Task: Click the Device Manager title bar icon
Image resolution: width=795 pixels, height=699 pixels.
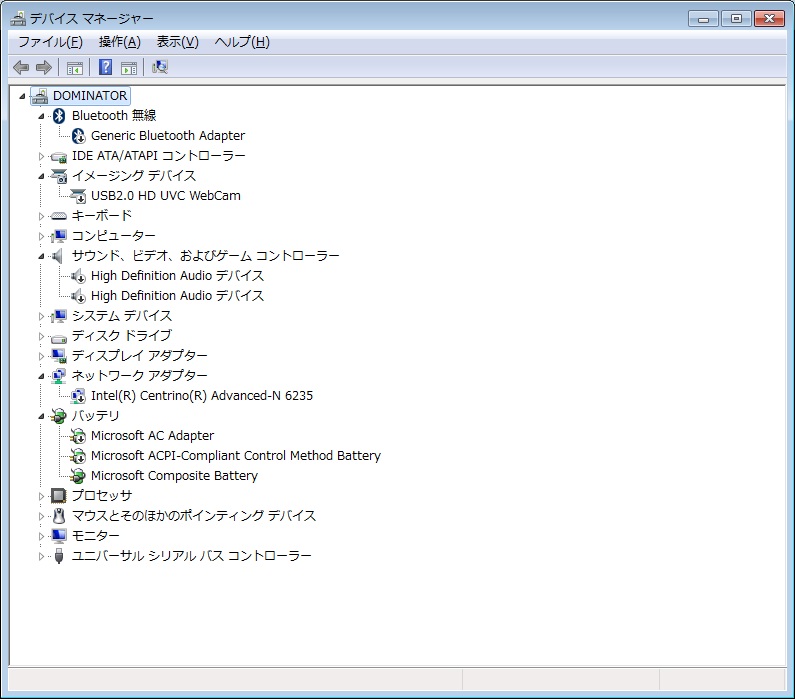Action: coord(18,19)
